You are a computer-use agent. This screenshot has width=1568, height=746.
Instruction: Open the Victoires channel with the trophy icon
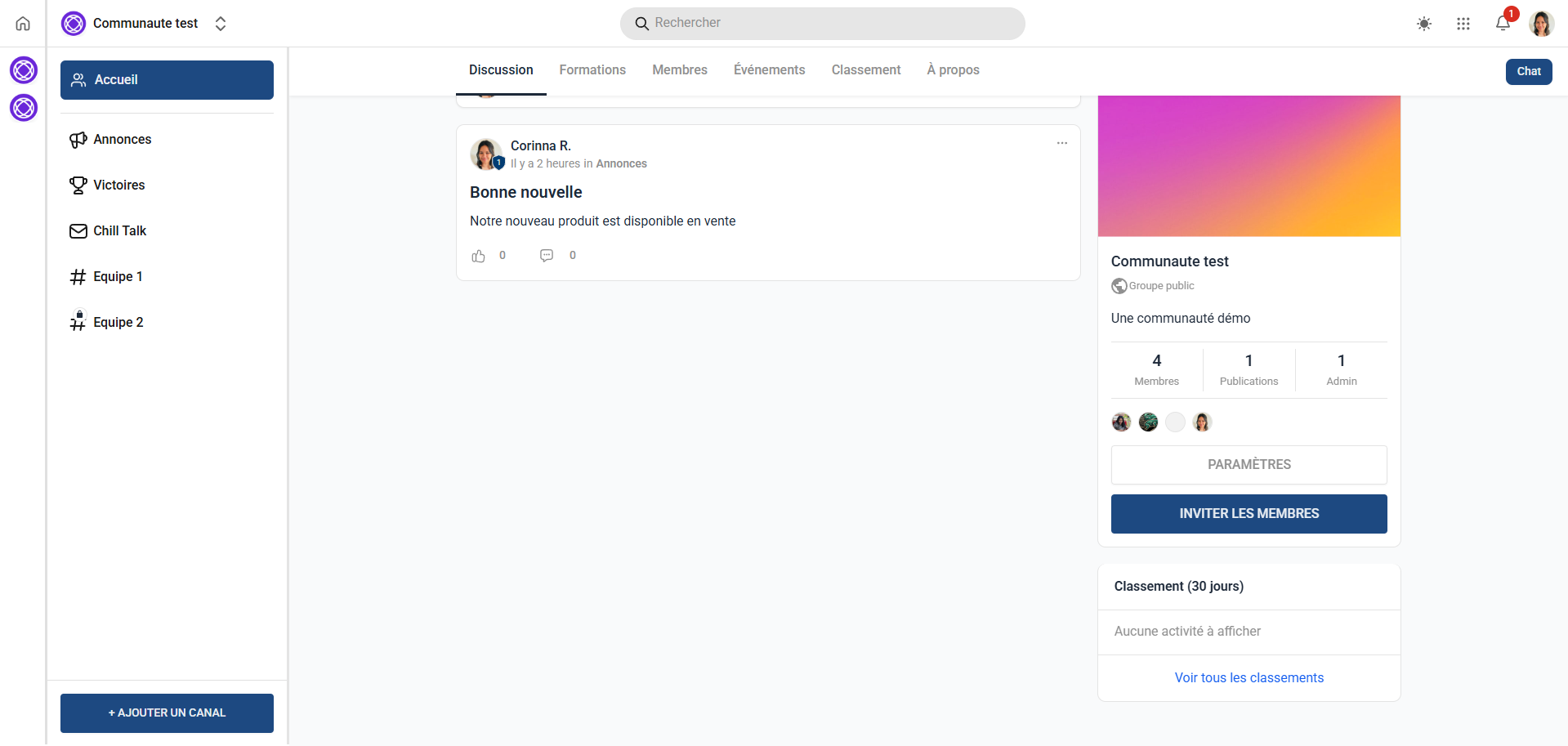tap(118, 185)
